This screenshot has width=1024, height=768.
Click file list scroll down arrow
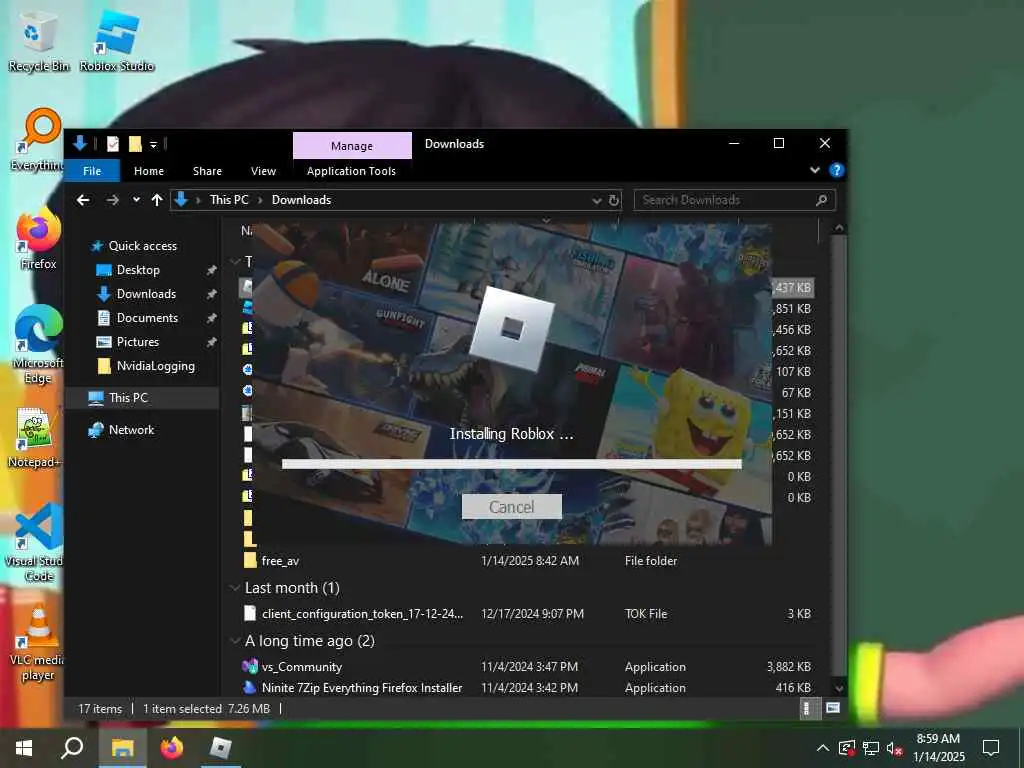pos(839,688)
